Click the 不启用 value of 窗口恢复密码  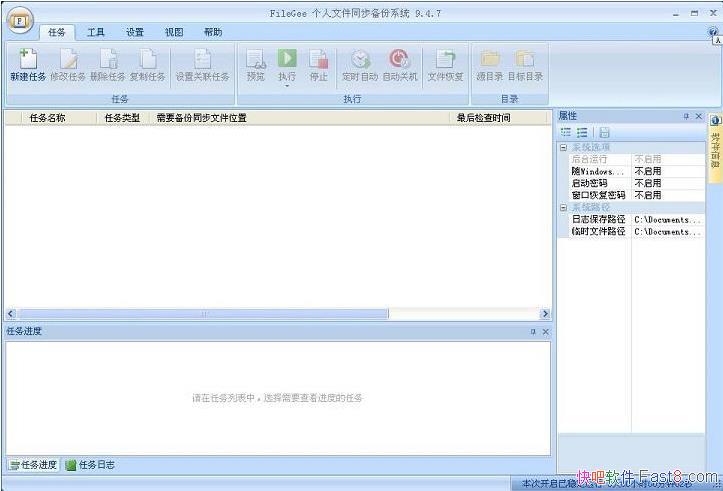[648, 195]
